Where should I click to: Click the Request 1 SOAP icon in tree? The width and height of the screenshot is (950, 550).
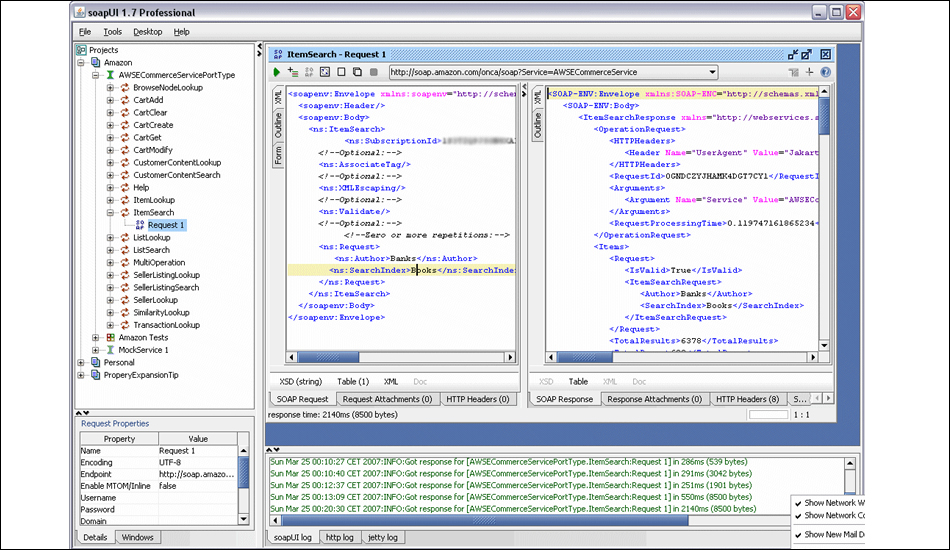coord(140,225)
